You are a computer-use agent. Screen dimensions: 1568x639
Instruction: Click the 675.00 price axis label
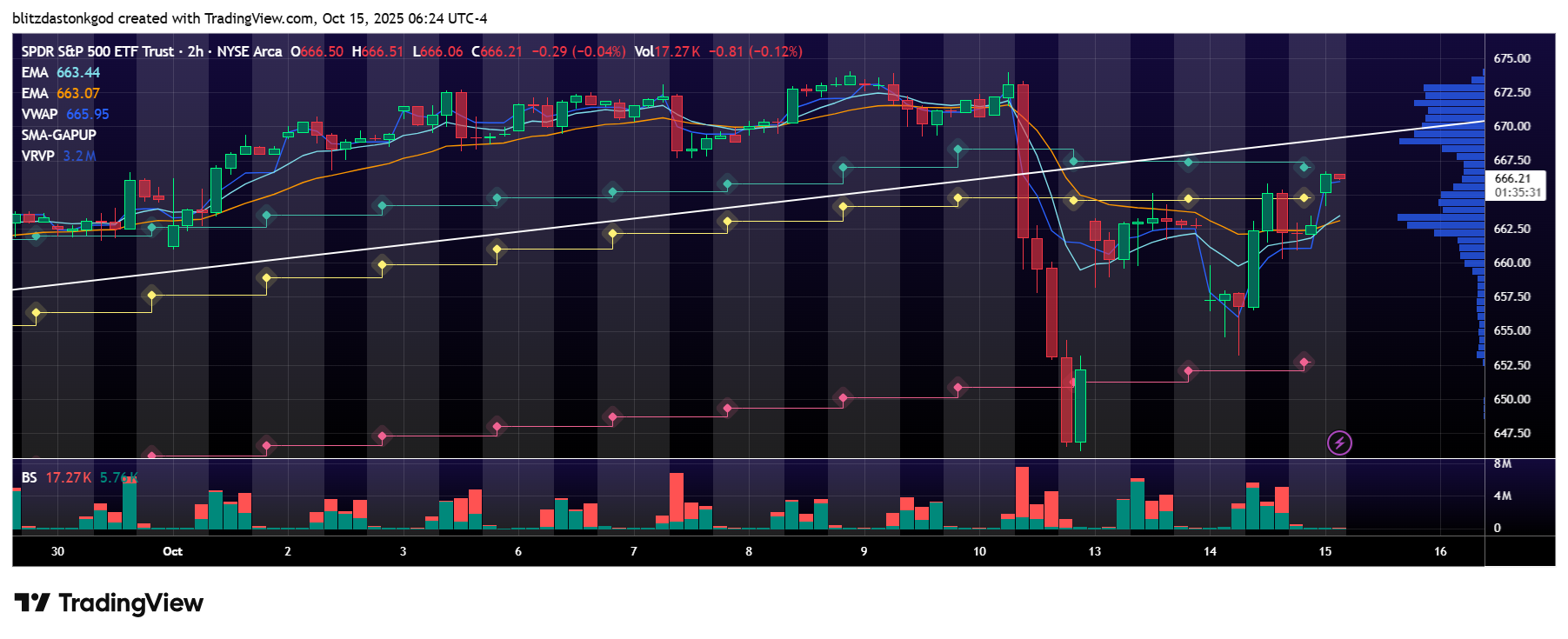pyautogui.click(x=1512, y=58)
